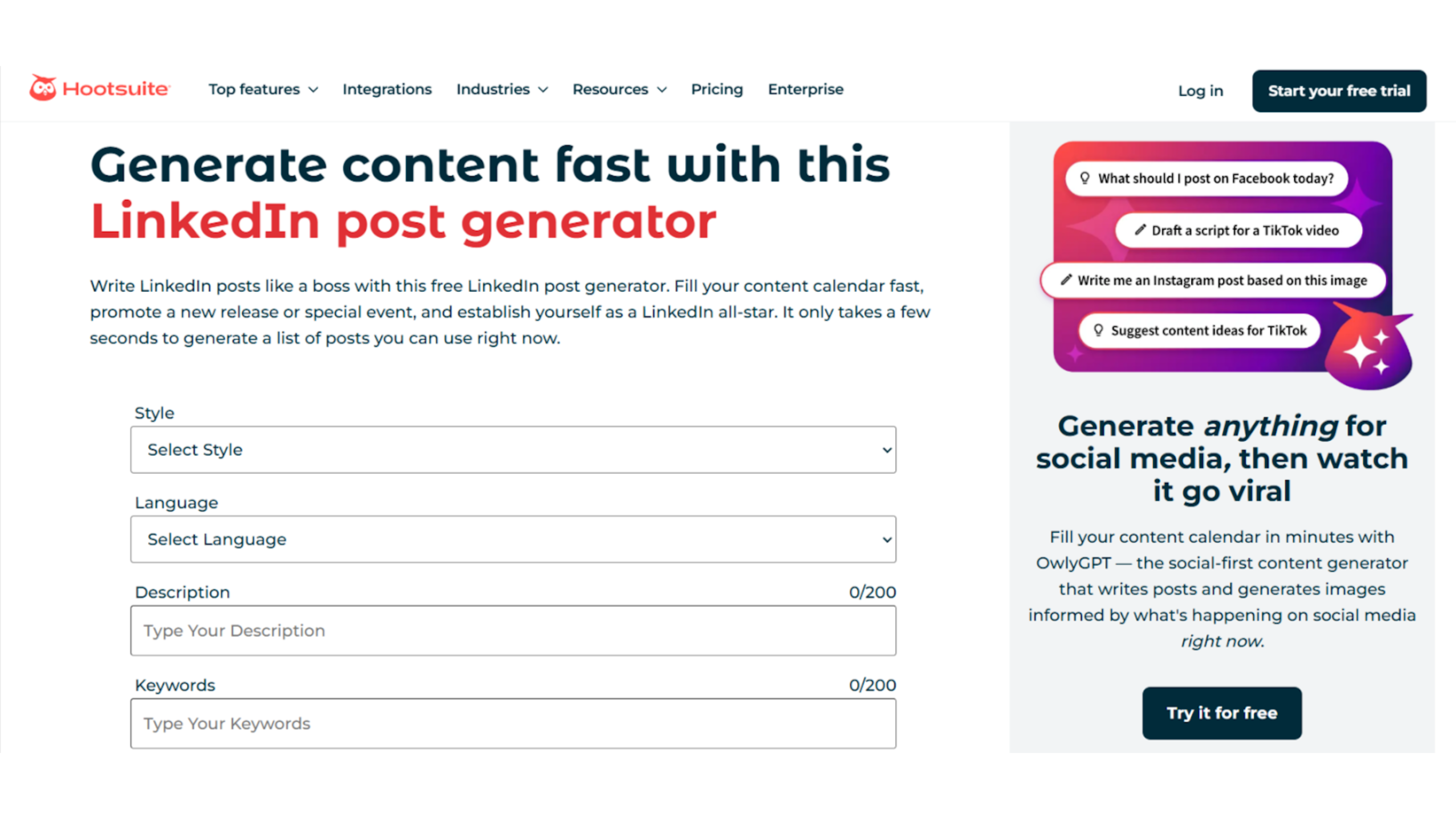This screenshot has width=1456, height=819.
Task: Open the Pricing page
Action: click(717, 89)
